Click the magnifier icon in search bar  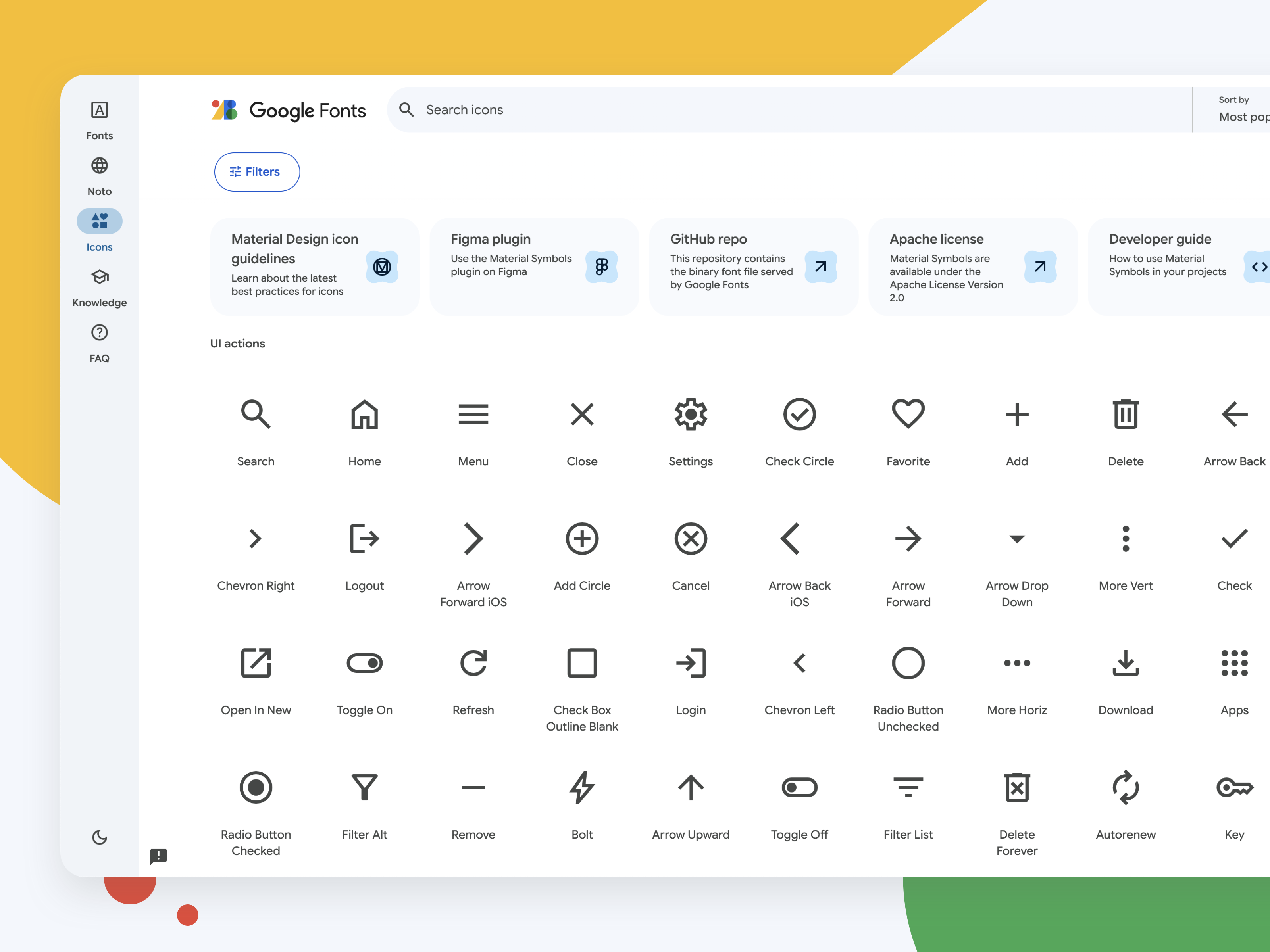(406, 109)
